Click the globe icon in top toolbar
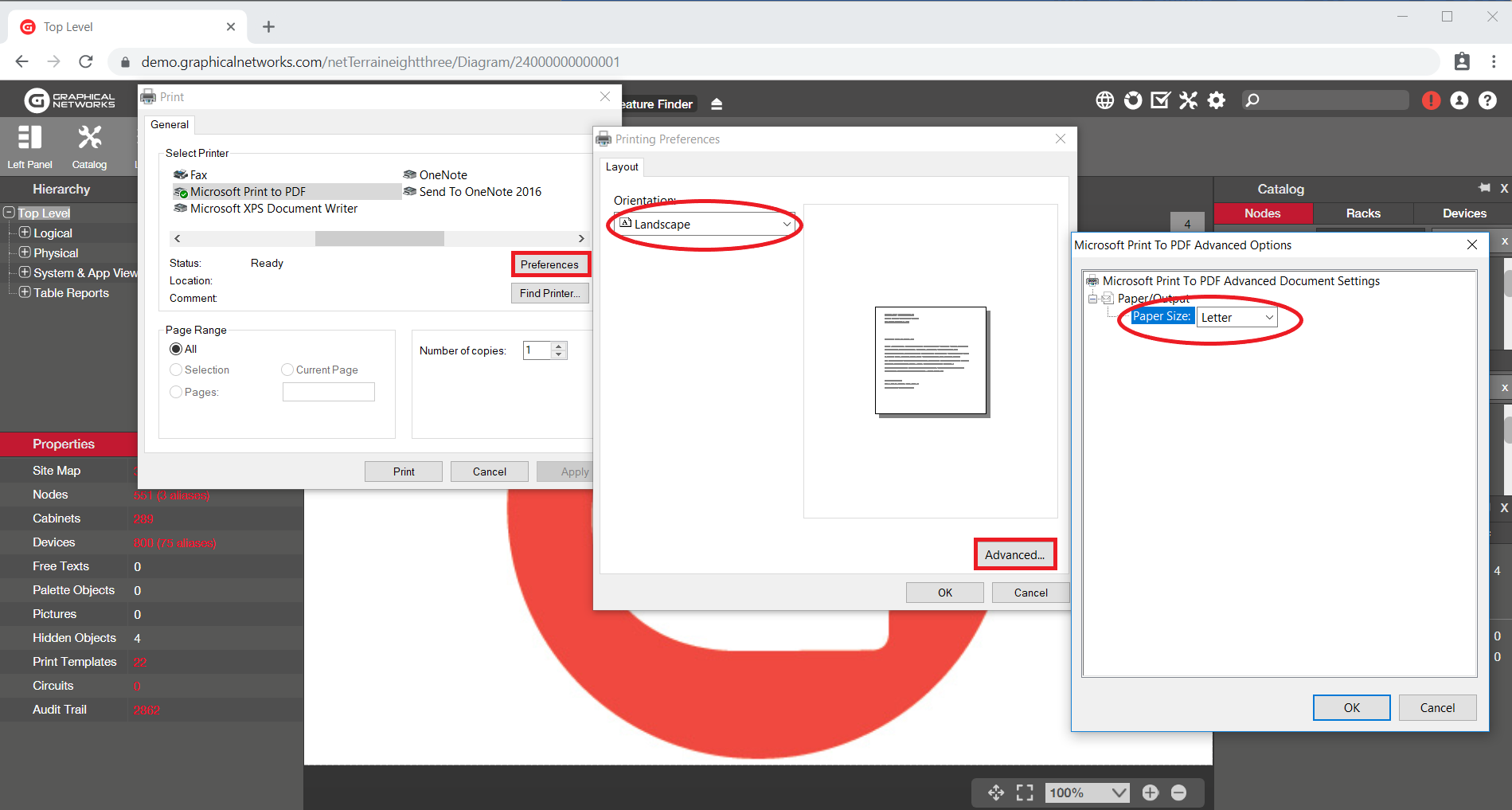 tap(1104, 100)
